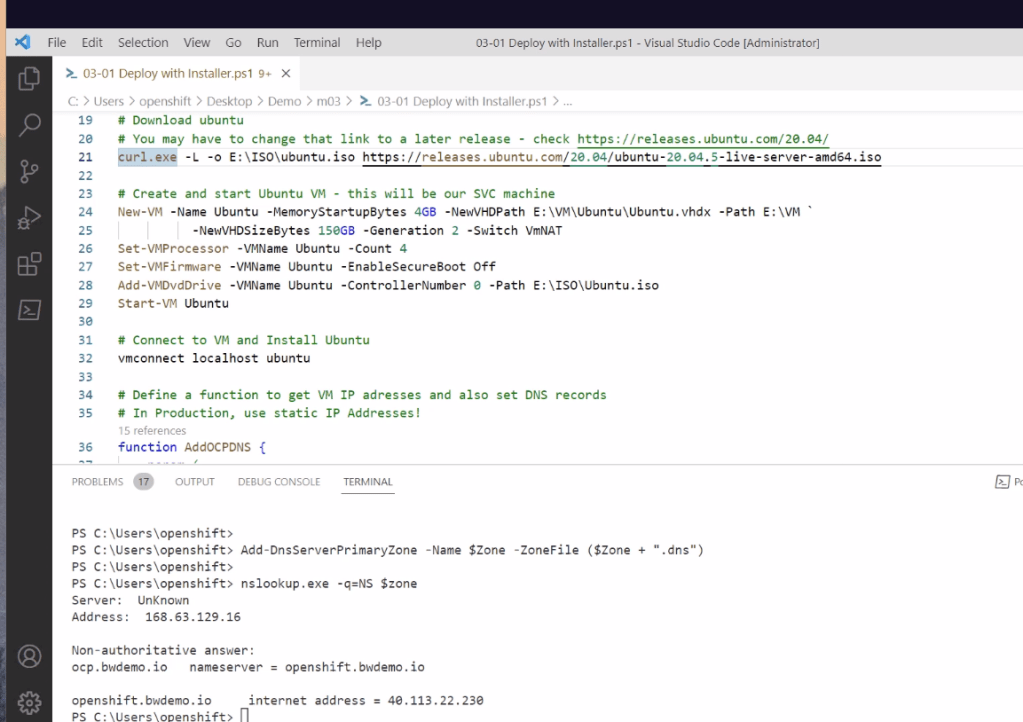Switch to the PROBLEMS panel tab

(97, 482)
